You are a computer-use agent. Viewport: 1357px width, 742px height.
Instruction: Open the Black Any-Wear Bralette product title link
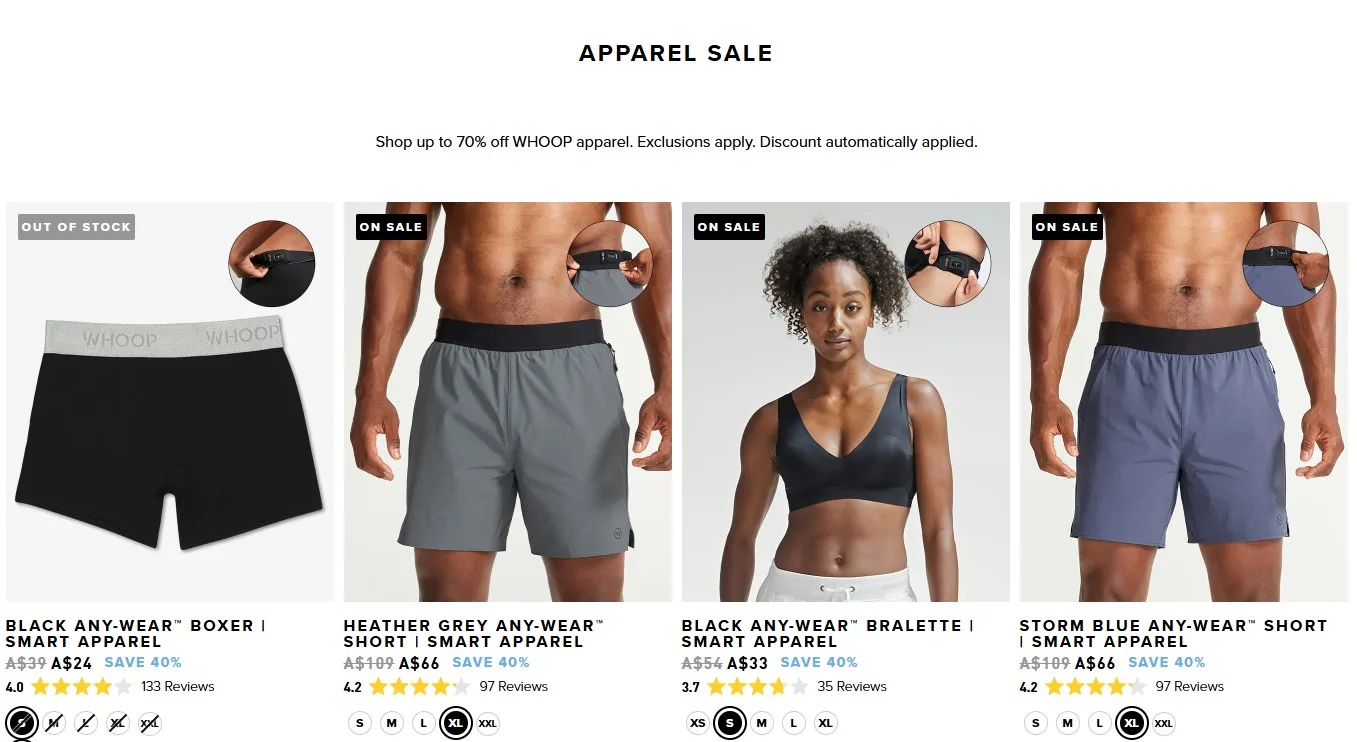[828, 634]
